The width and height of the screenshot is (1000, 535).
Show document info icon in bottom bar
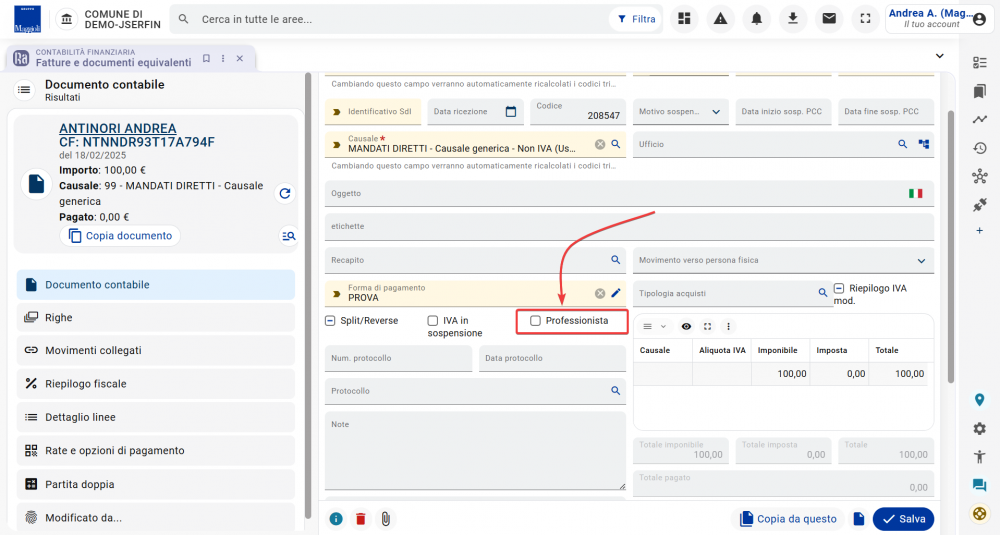pyautogui.click(x=336, y=519)
